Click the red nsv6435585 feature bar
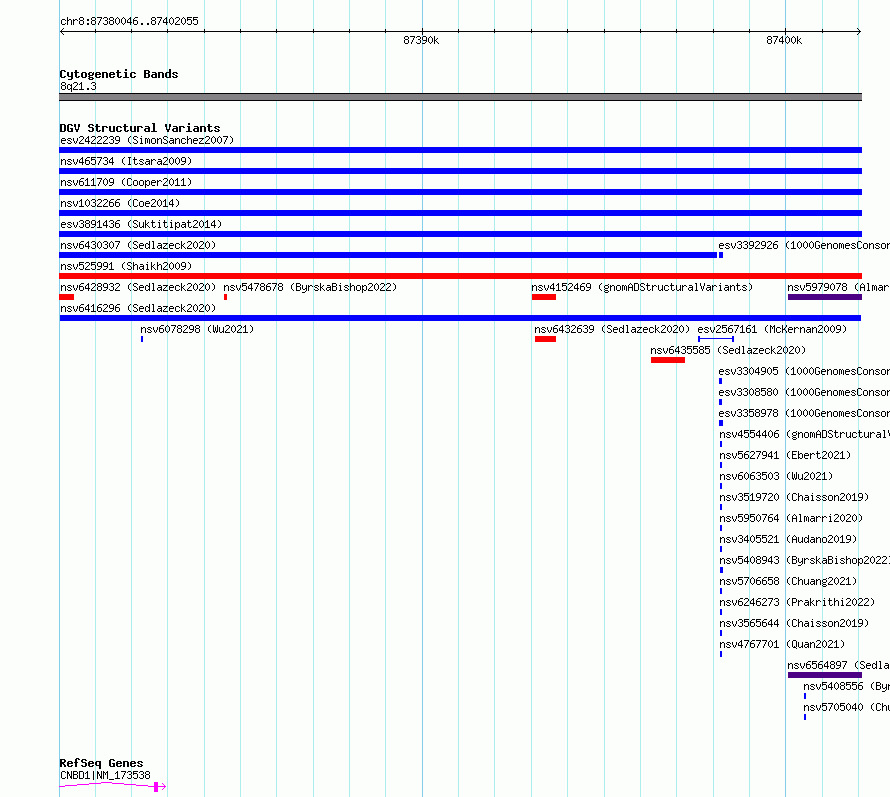The height and width of the screenshot is (797, 890). pos(668,360)
